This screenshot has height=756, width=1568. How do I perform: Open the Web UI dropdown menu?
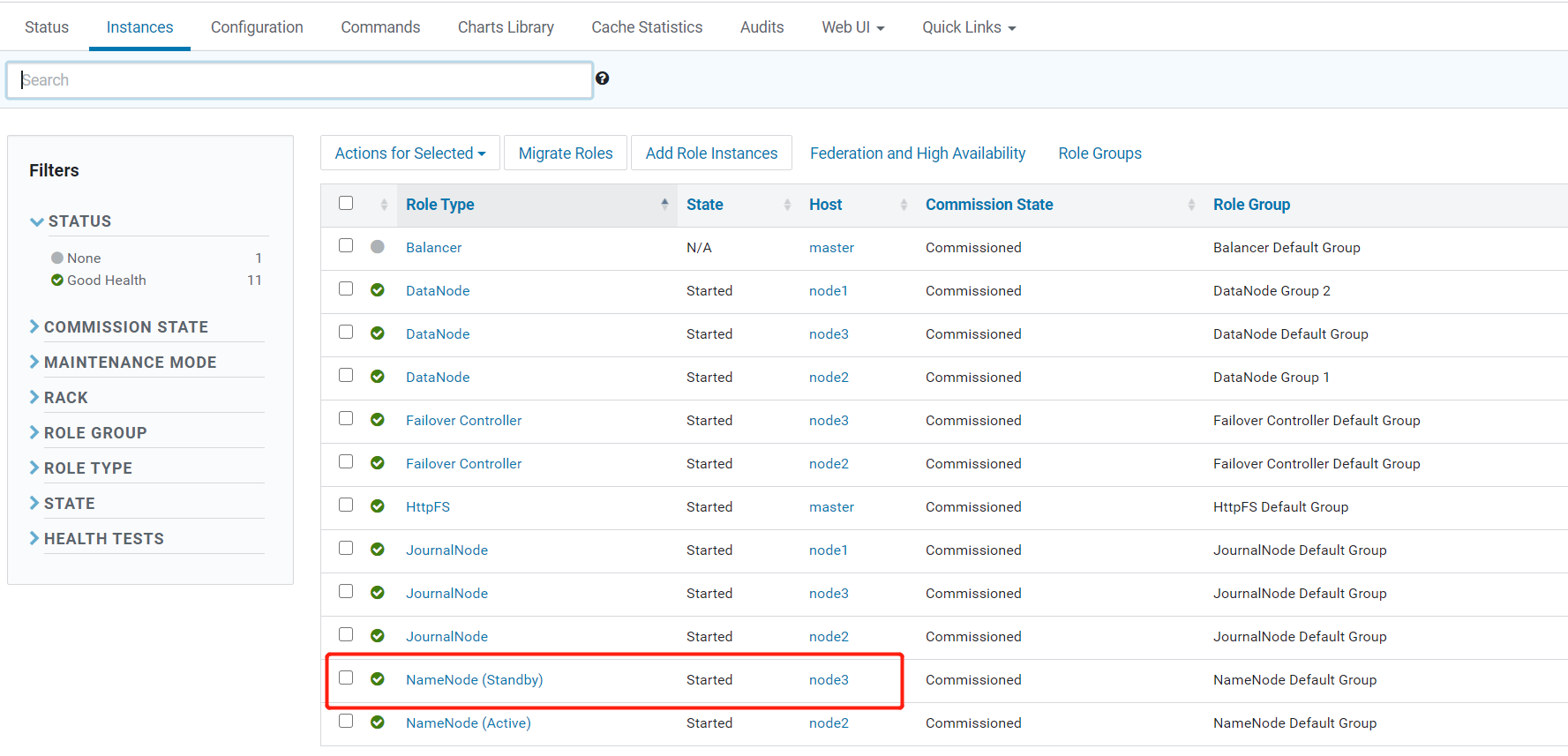point(852,27)
